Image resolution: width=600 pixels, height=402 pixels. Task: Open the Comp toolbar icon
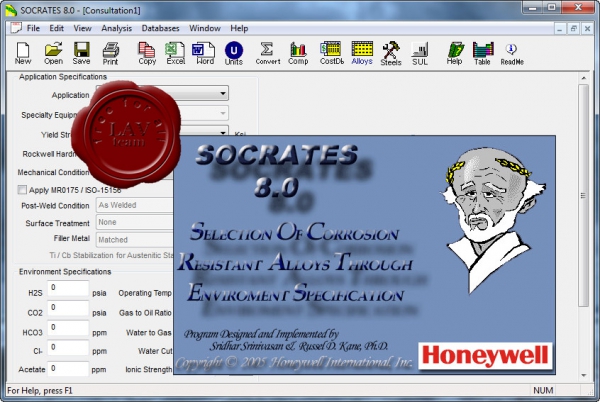click(x=298, y=53)
